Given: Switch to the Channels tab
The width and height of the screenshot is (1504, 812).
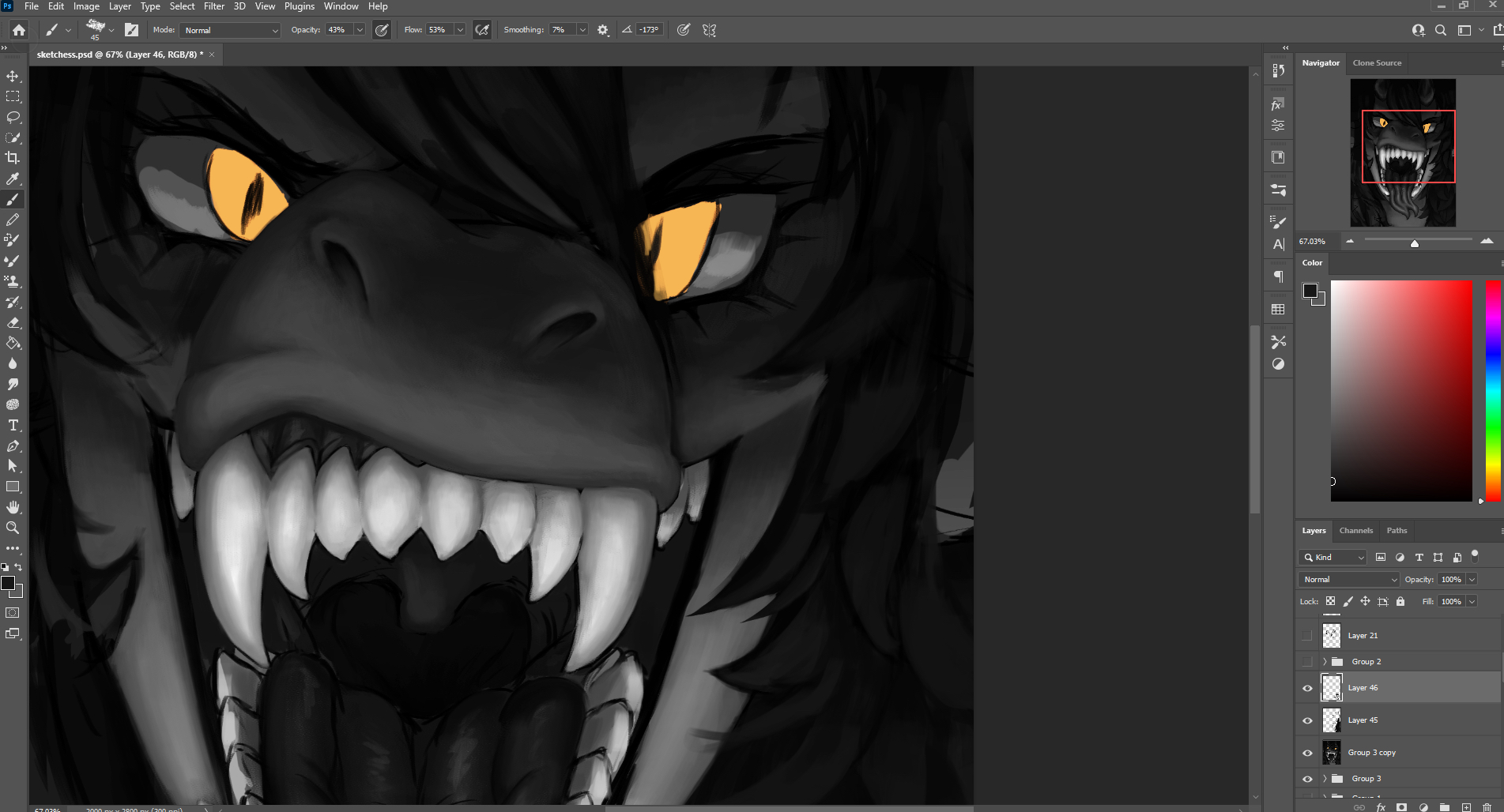Looking at the screenshot, I should coord(1355,531).
